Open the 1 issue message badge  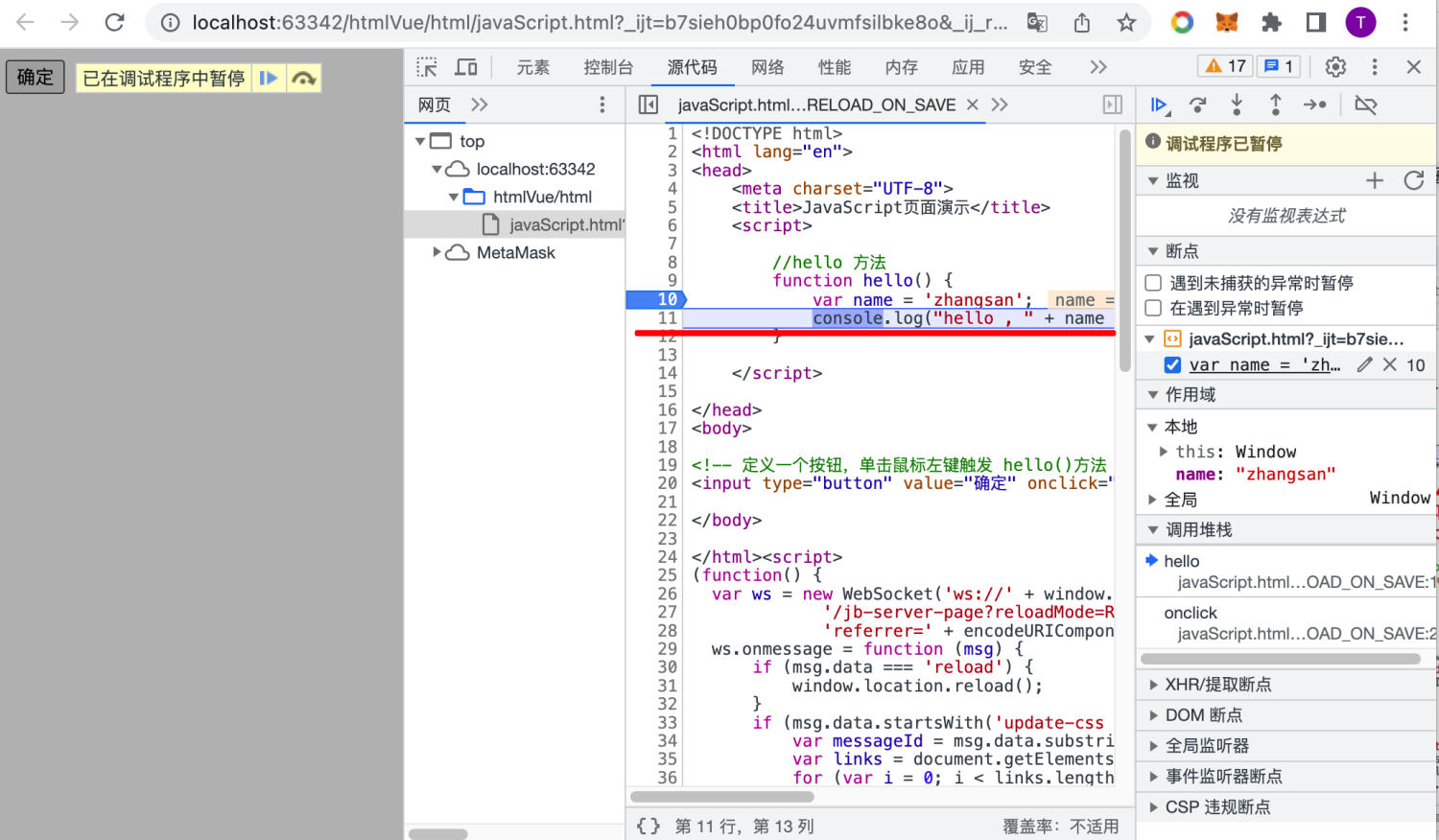tap(1279, 66)
